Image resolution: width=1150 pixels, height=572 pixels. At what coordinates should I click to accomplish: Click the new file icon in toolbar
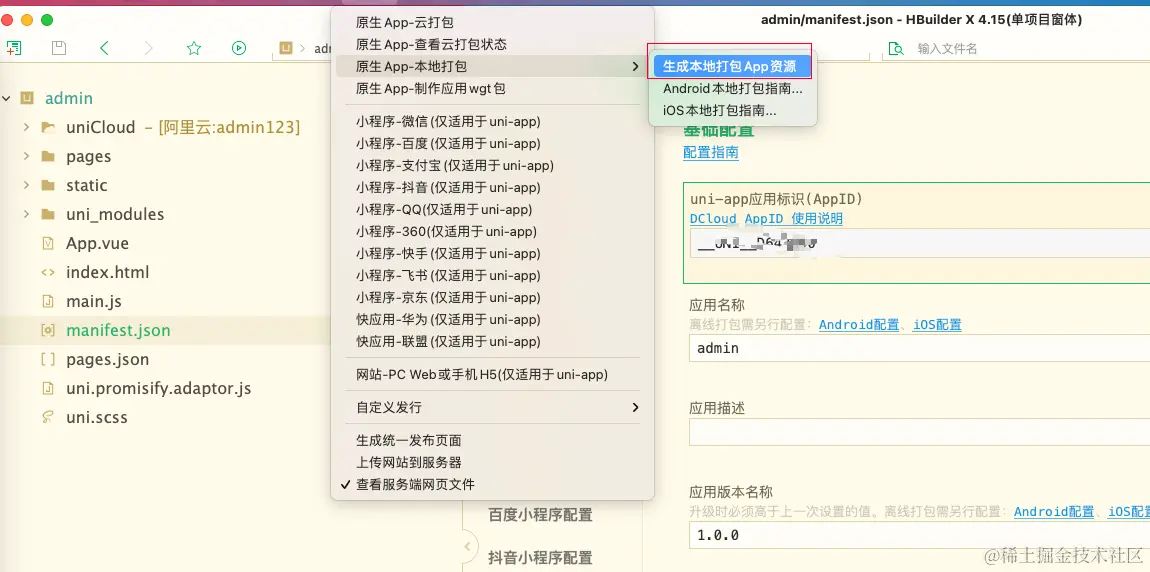click(13, 48)
